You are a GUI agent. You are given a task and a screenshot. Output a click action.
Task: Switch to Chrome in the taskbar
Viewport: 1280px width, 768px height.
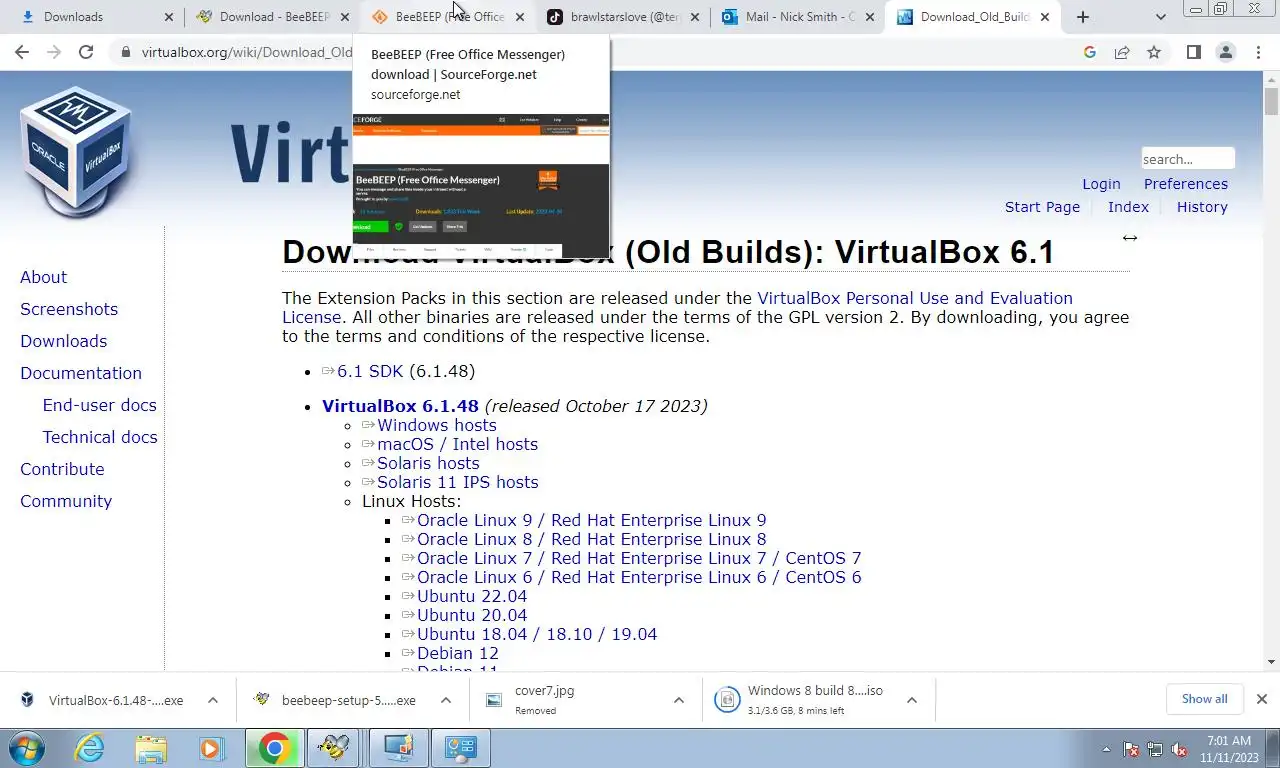274,748
